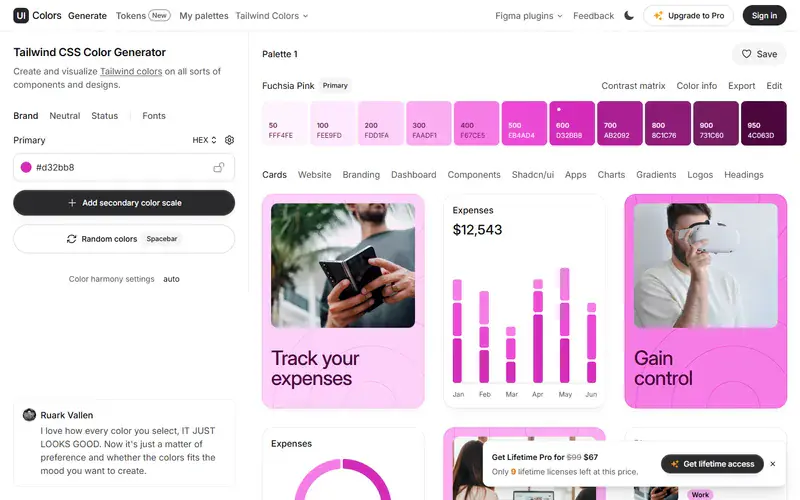The height and width of the screenshot is (500, 800).
Task: Open the Feedback link
Action: [593, 16]
